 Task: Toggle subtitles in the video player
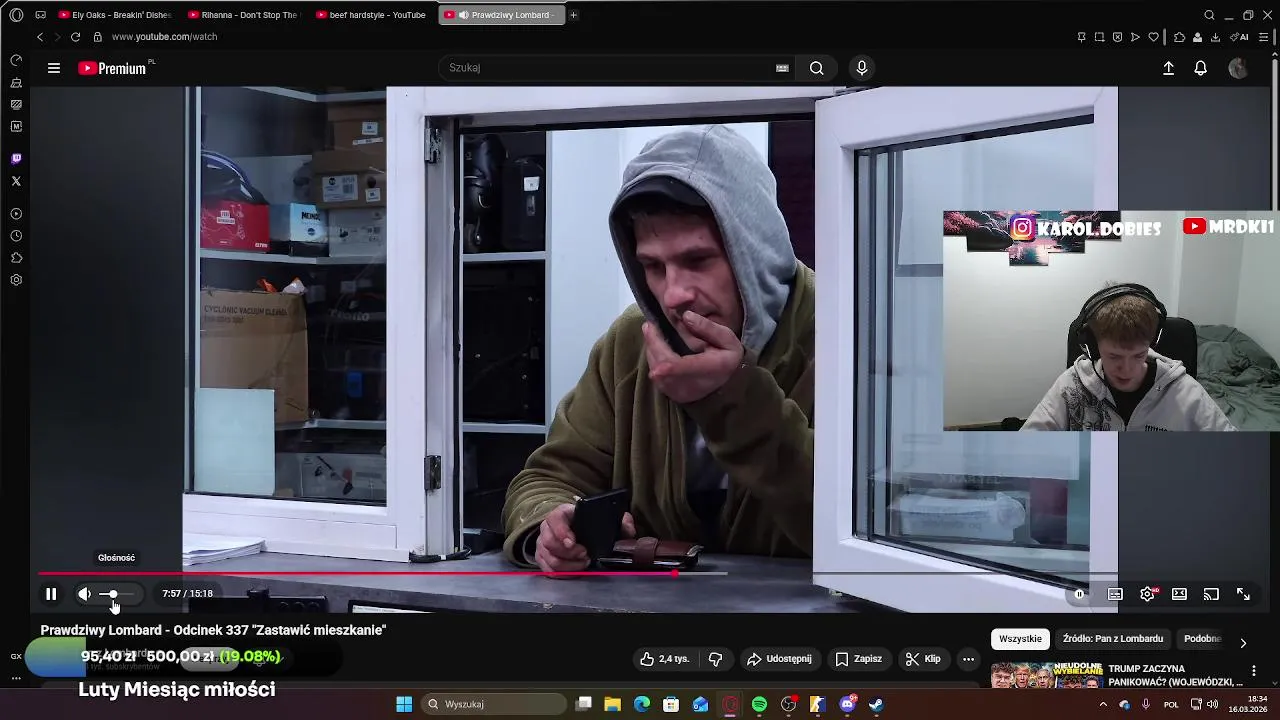coord(1115,594)
